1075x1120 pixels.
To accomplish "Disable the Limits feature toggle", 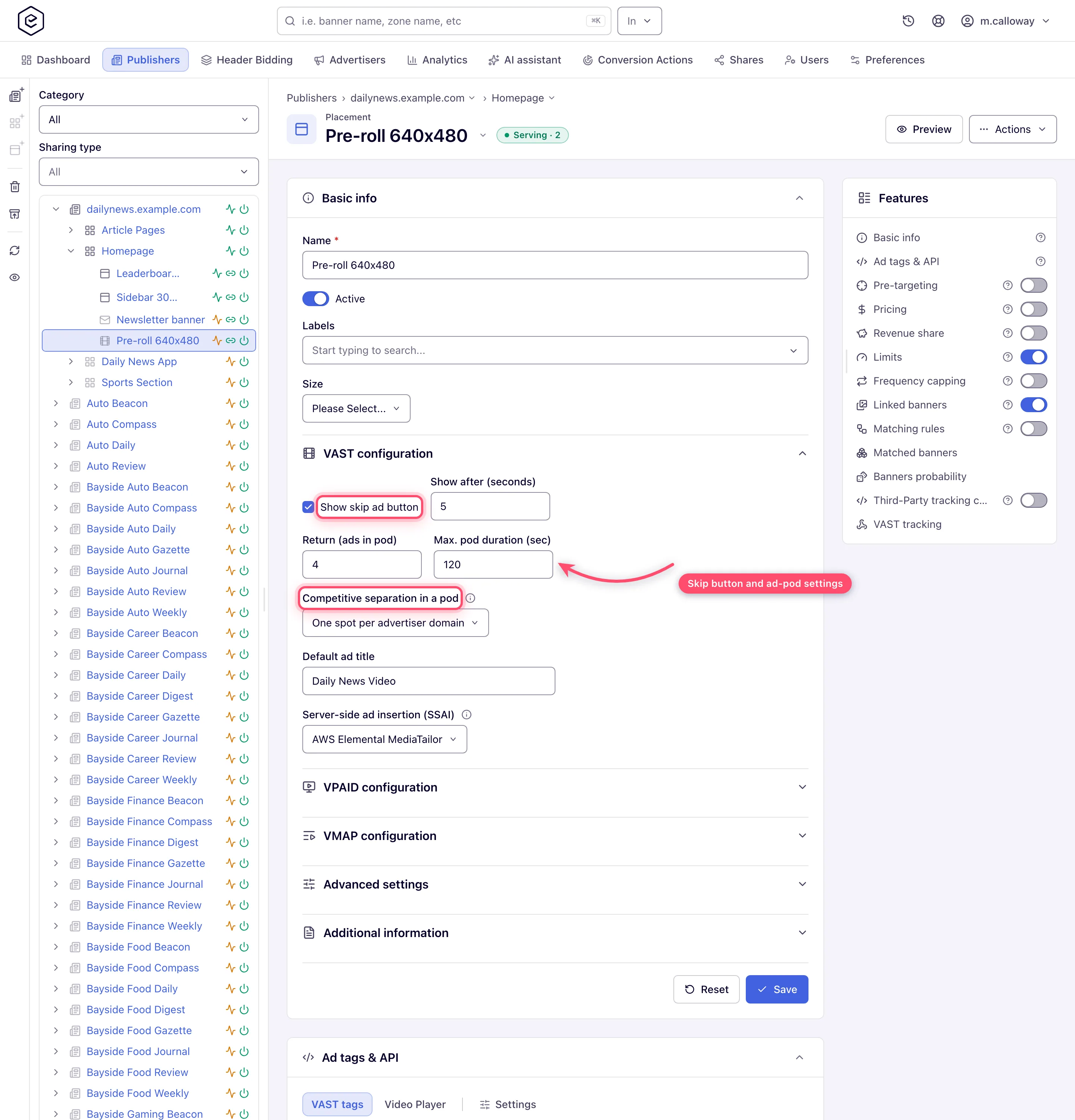I will point(1033,357).
